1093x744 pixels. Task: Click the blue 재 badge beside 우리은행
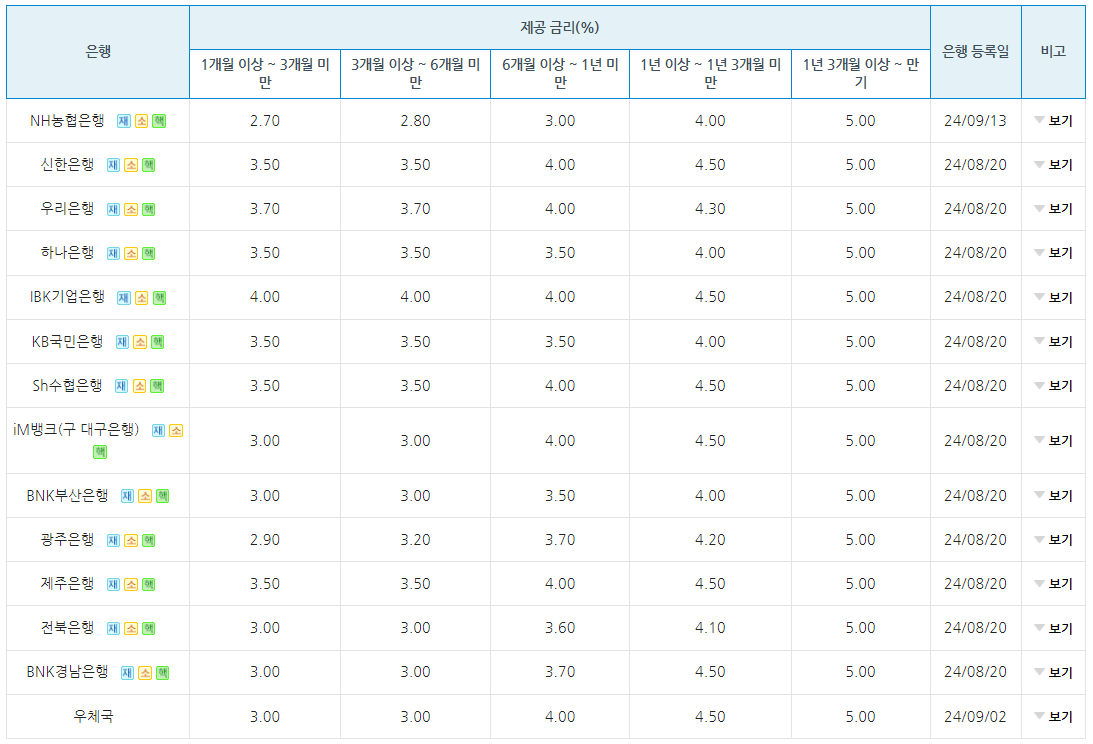(113, 209)
